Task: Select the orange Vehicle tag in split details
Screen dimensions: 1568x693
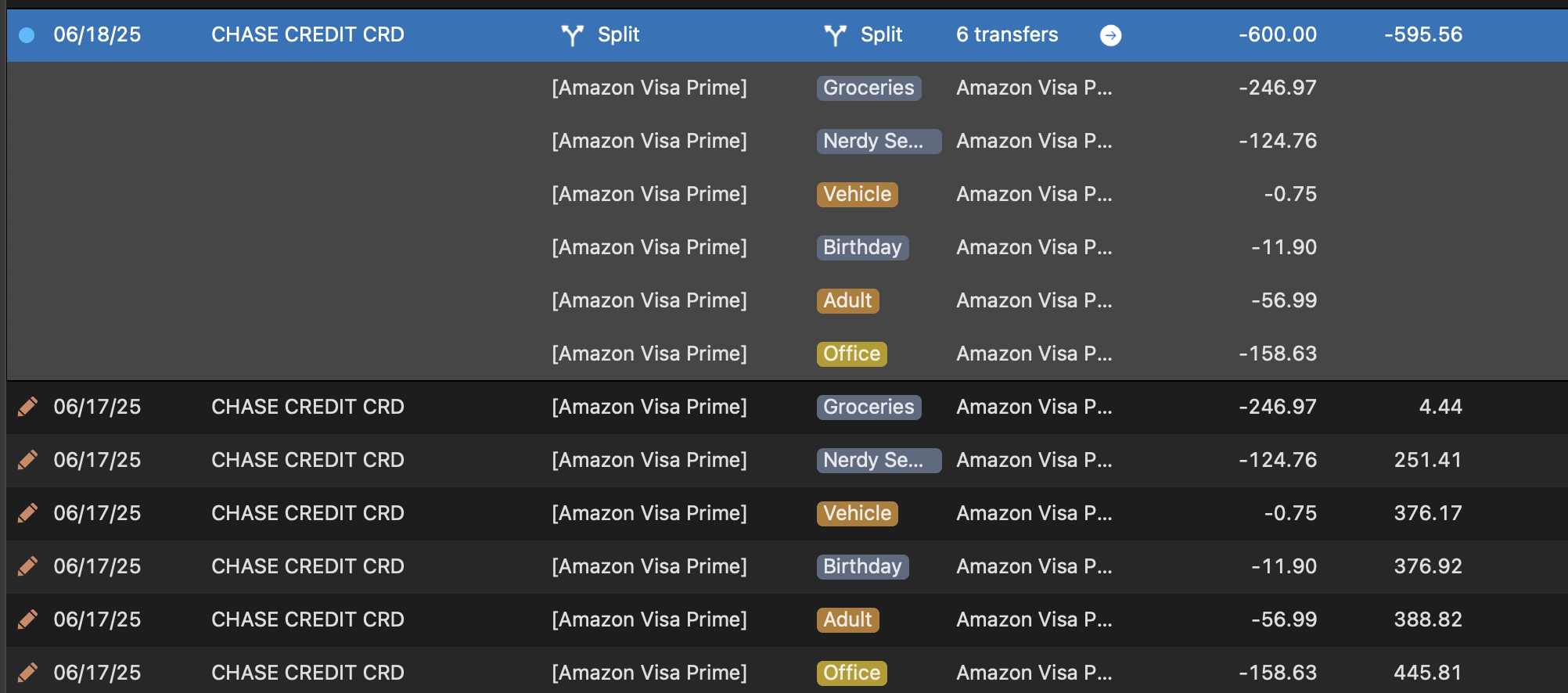Action: coord(857,194)
